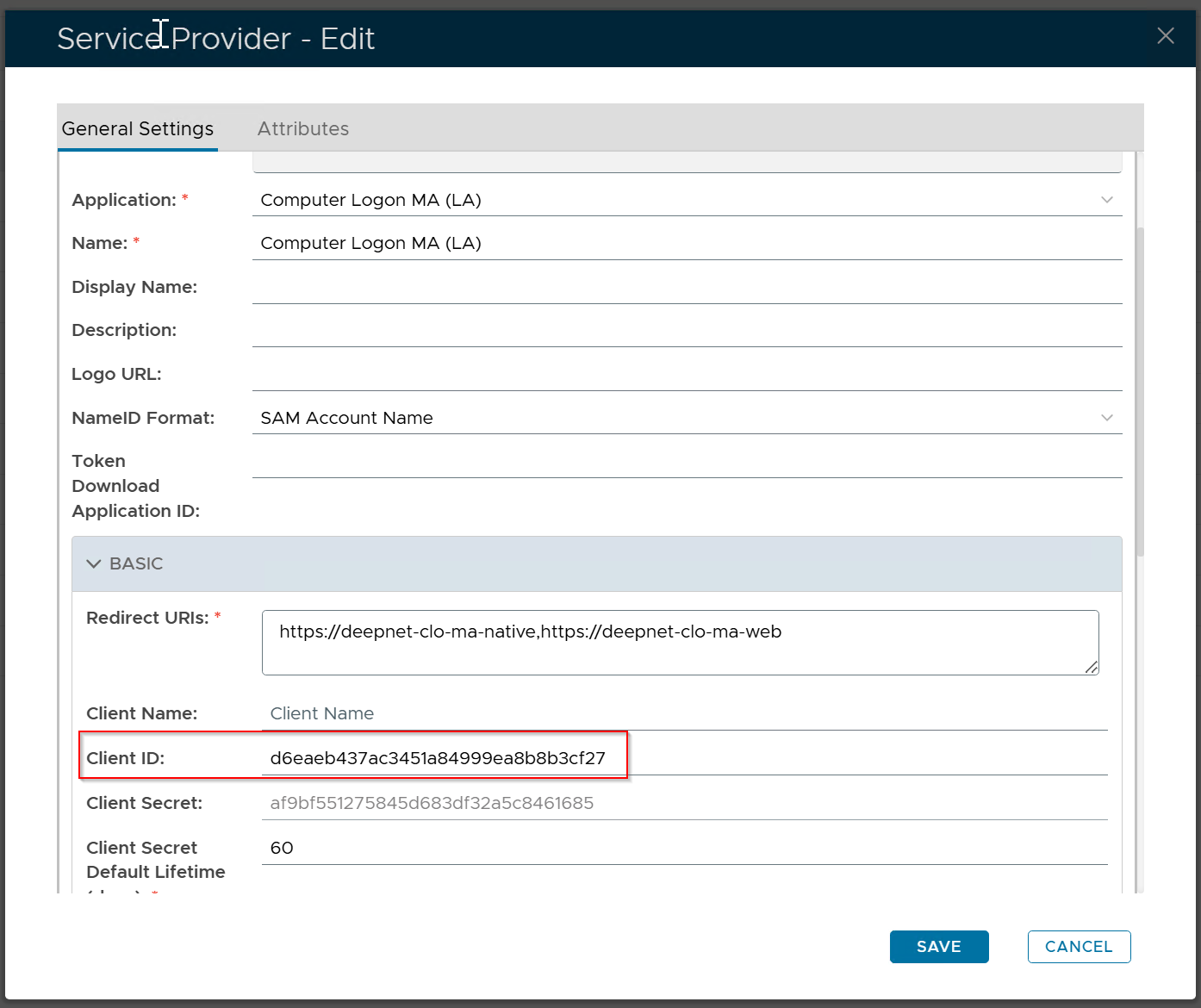Click the Client Name field
1201x1008 pixels.
[x=684, y=713]
